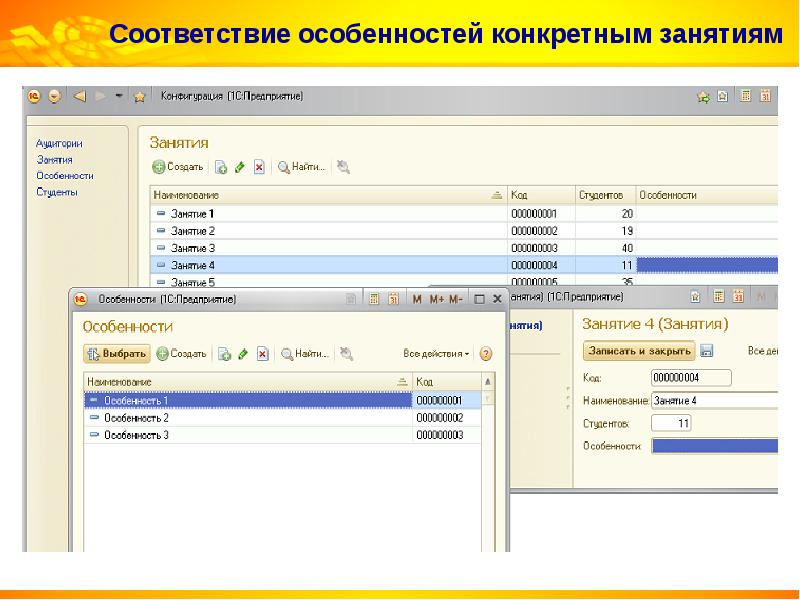Expand the Все действия dropdown
The width and height of the screenshot is (800, 600).
[x=436, y=354]
